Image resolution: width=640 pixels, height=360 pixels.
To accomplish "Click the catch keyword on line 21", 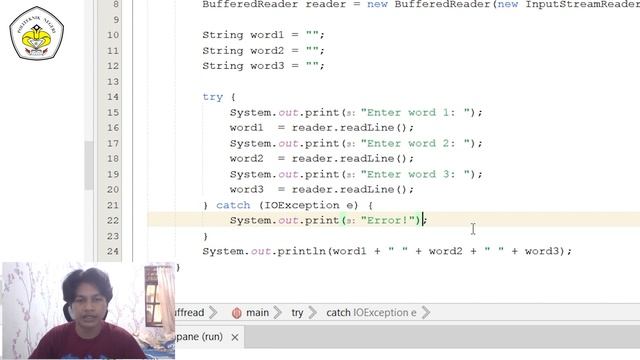I will click(233, 205).
